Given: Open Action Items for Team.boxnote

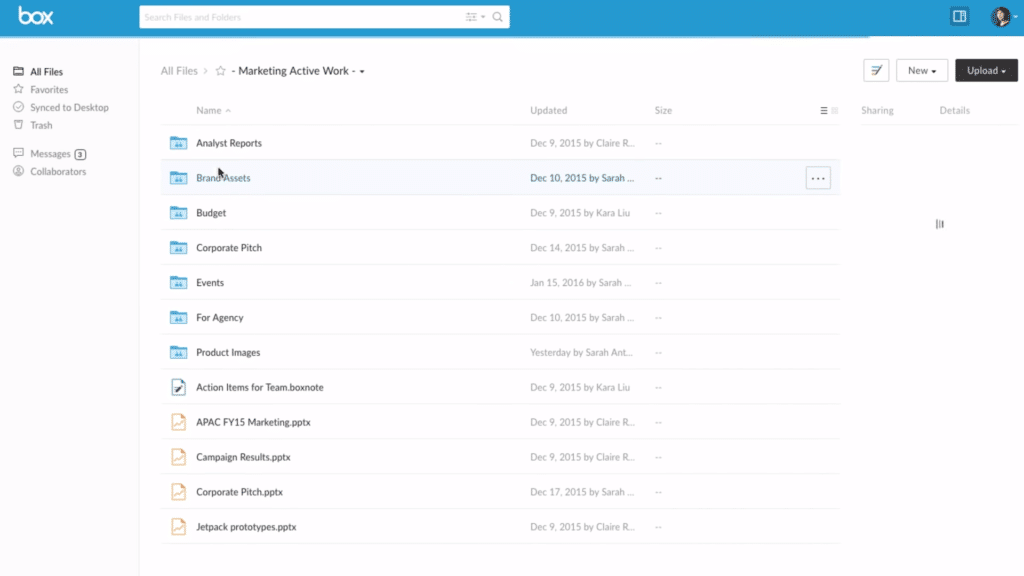Looking at the screenshot, I should pyautogui.click(x=260, y=387).
